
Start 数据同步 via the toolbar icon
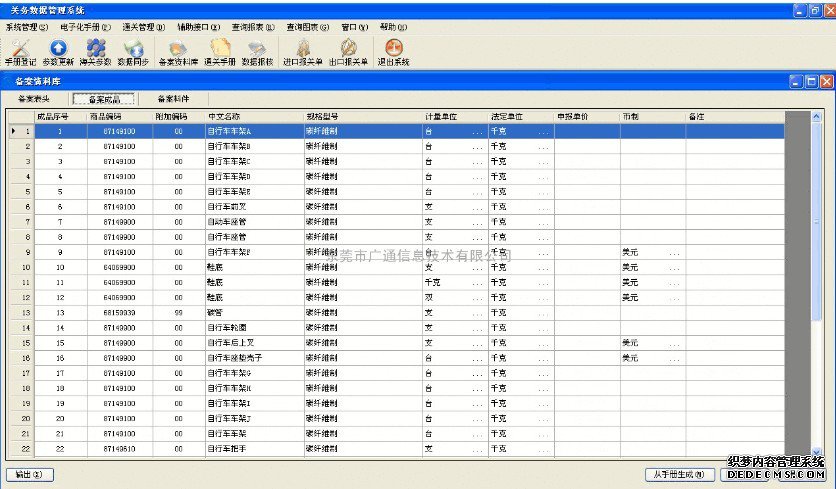(132, 51)
